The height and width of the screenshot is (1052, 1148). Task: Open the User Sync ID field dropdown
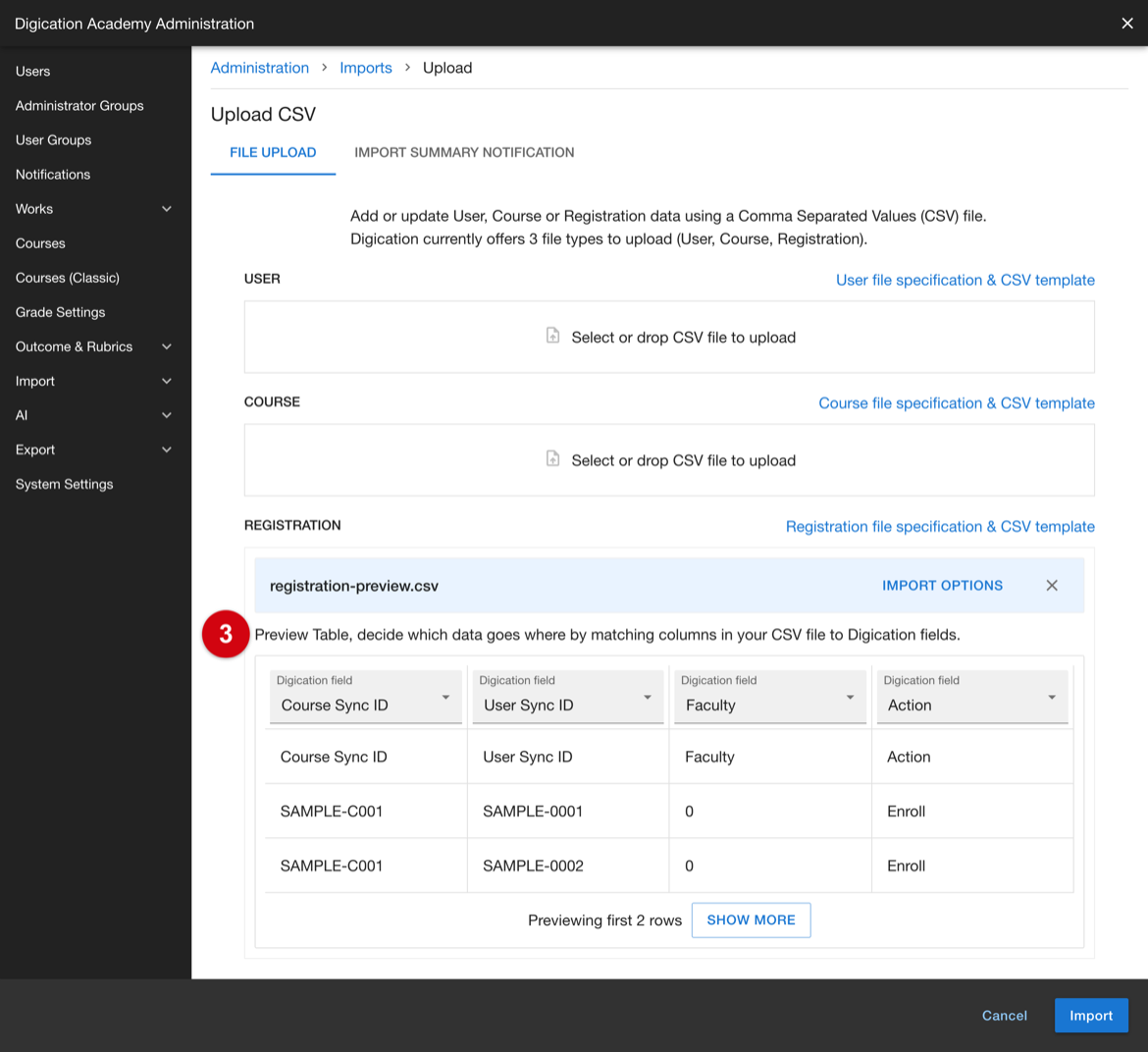pyautogui.click(x=567, y=696)
